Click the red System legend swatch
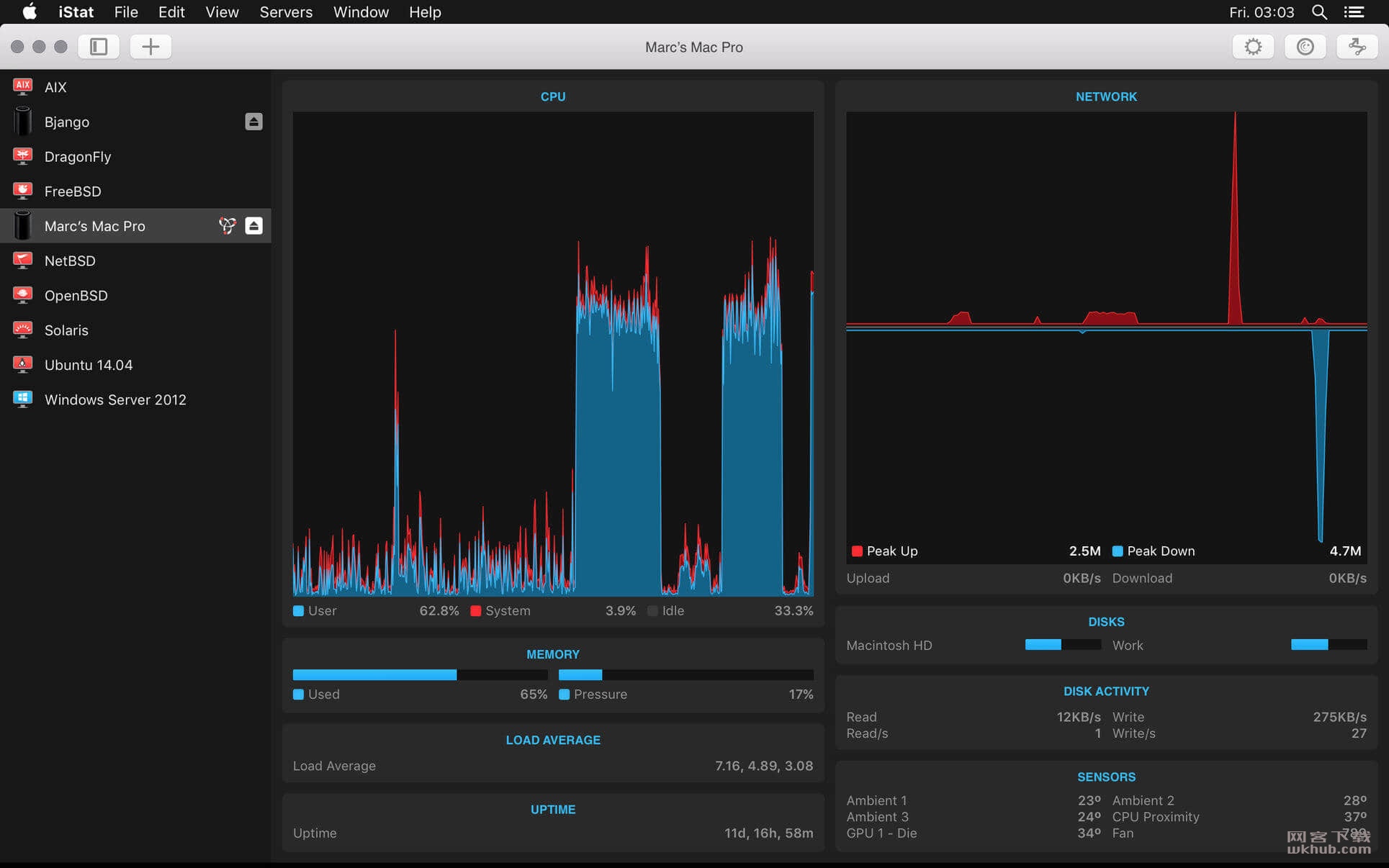1389x868 pixels. pos(475,610)
